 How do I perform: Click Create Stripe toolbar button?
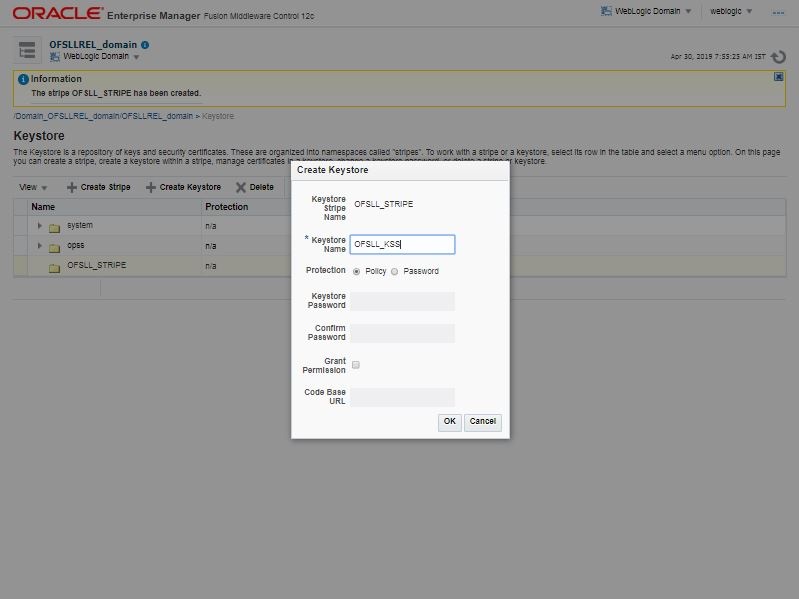98,187
